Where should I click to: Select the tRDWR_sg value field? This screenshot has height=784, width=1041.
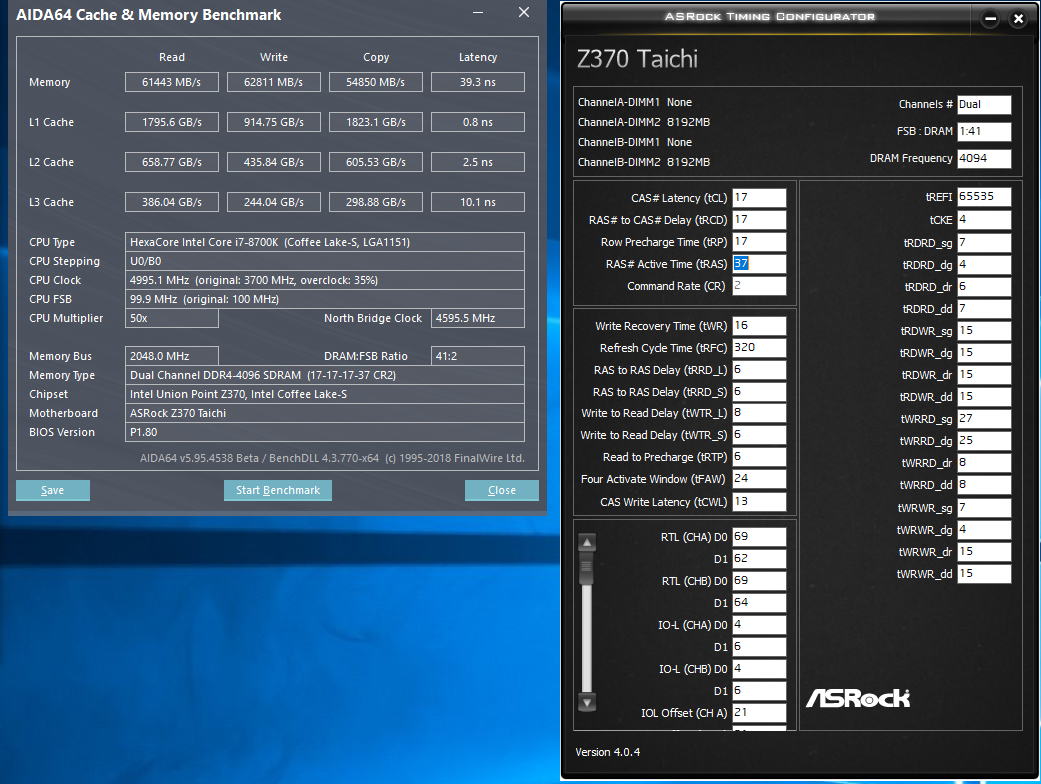click(984, 331)
